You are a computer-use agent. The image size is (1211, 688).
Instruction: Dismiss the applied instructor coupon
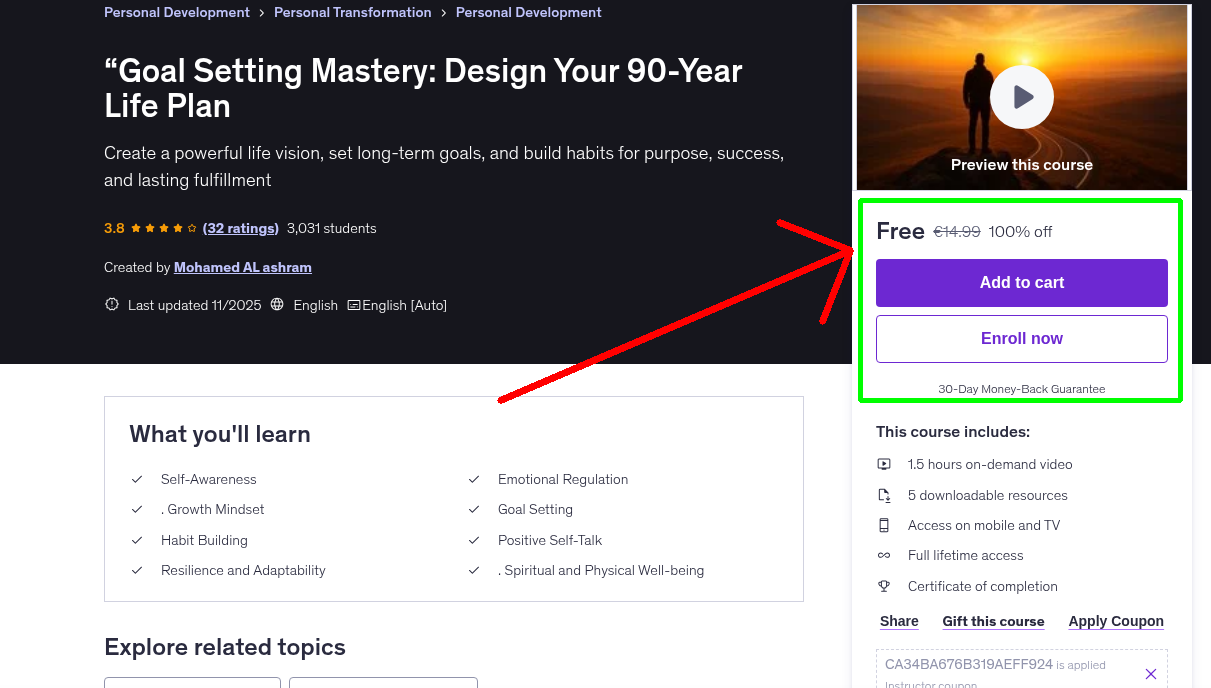click(x=1151, y=673)
